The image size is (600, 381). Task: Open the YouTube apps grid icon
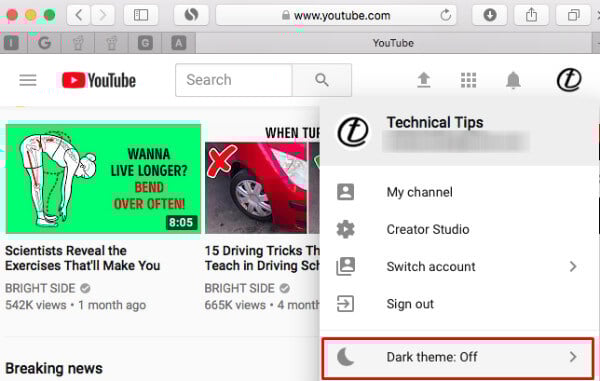pos(468,80)
